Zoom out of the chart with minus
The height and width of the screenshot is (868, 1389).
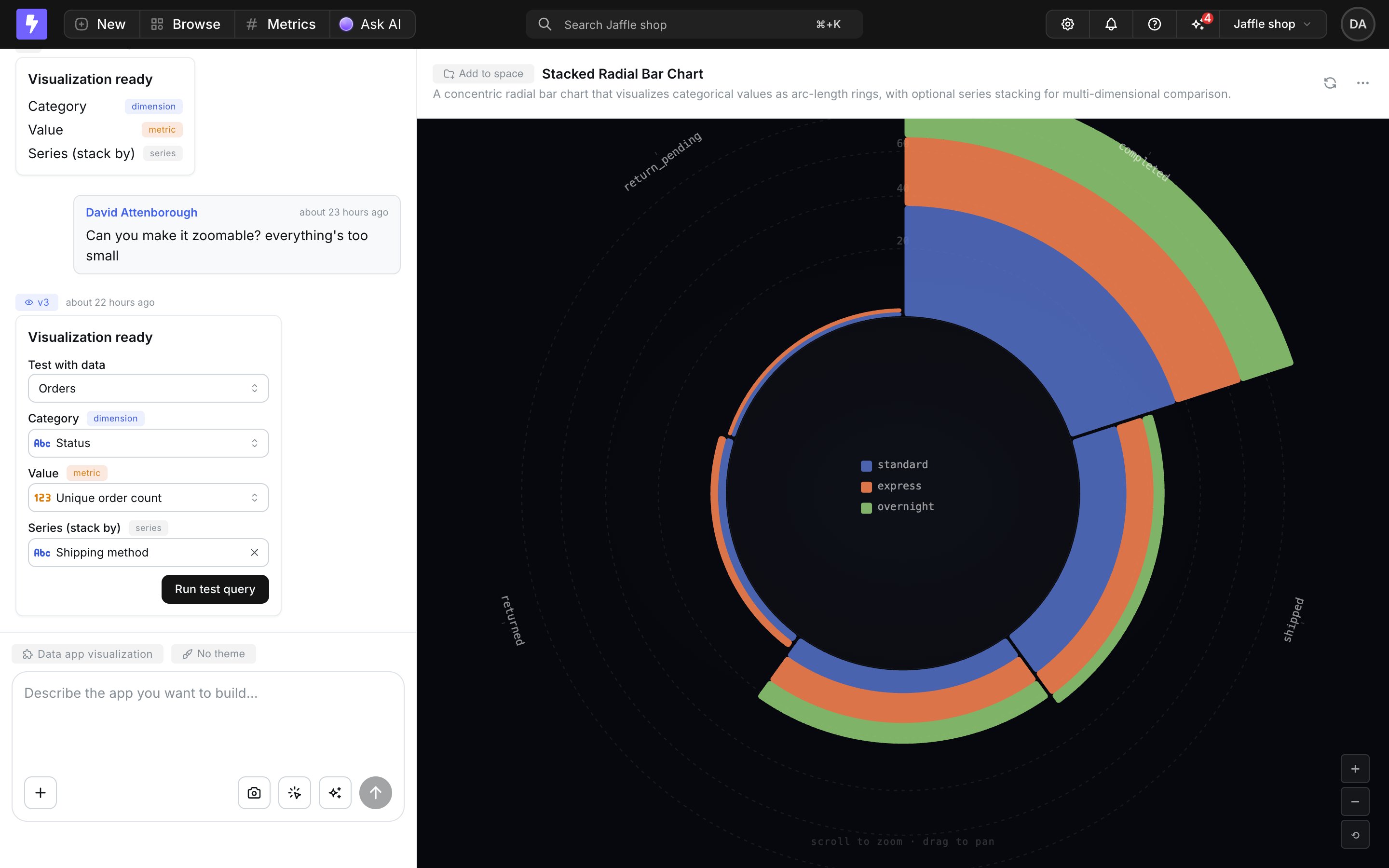pyautogui.click(x=1355, y=801)
